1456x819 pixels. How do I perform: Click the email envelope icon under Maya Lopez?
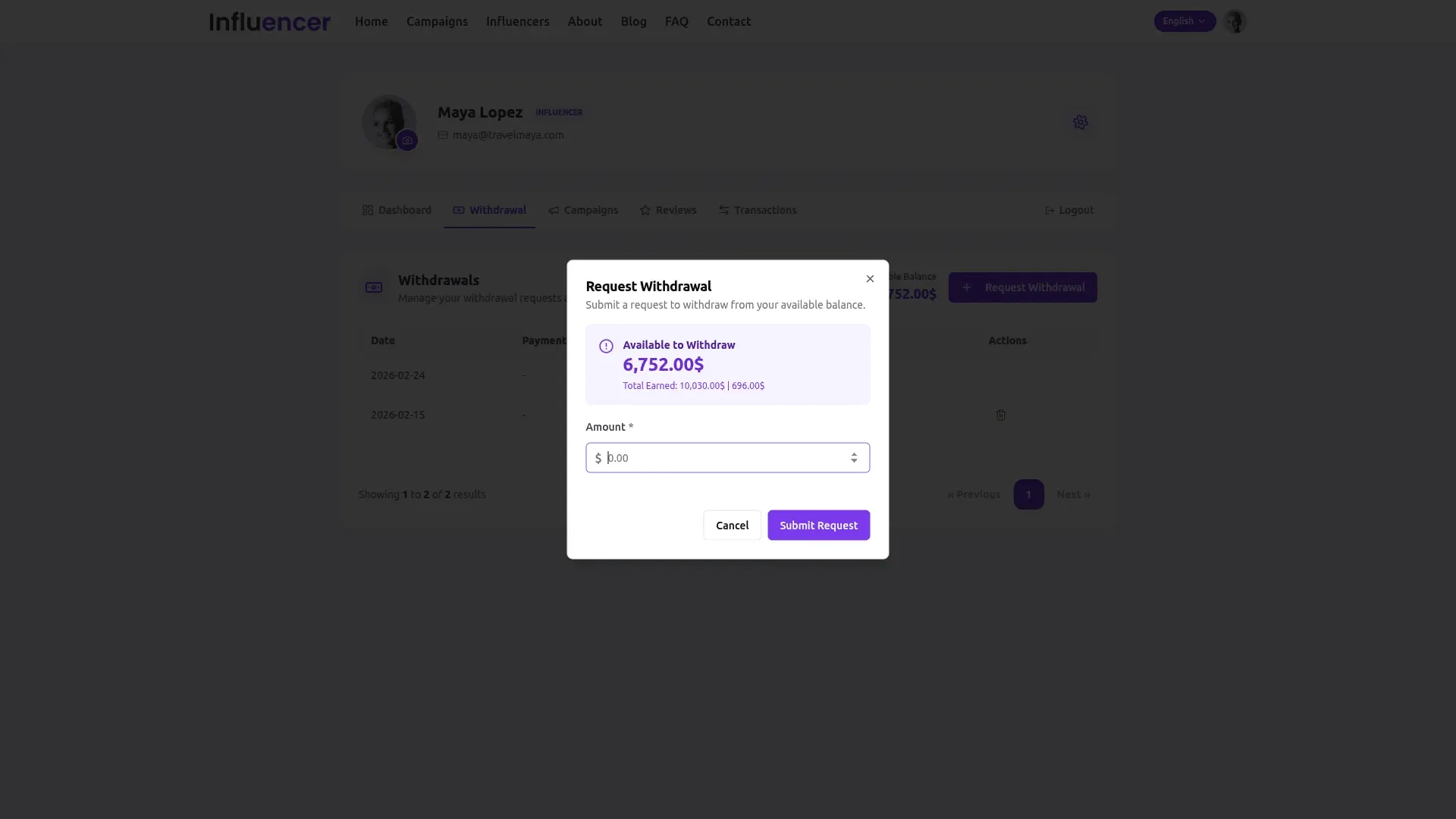[x=443, y=135]
